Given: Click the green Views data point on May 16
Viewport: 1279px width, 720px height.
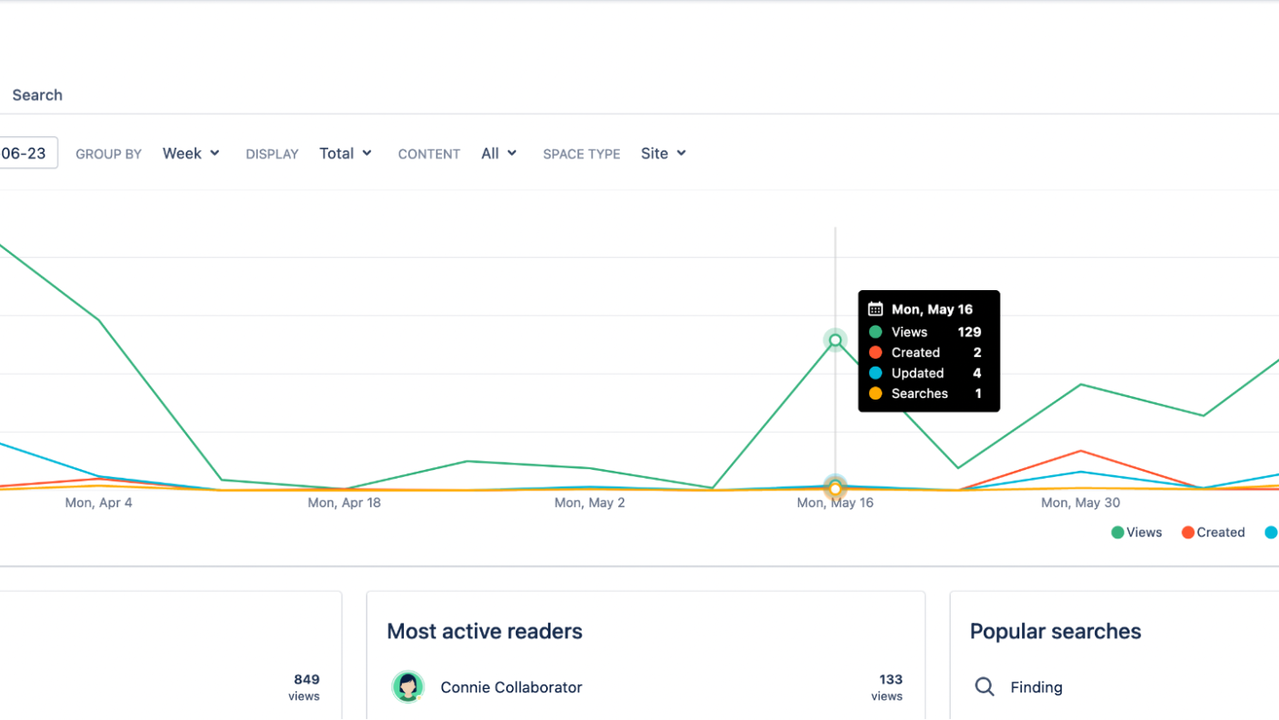Looking at the screenshot, I should [835, 340].
